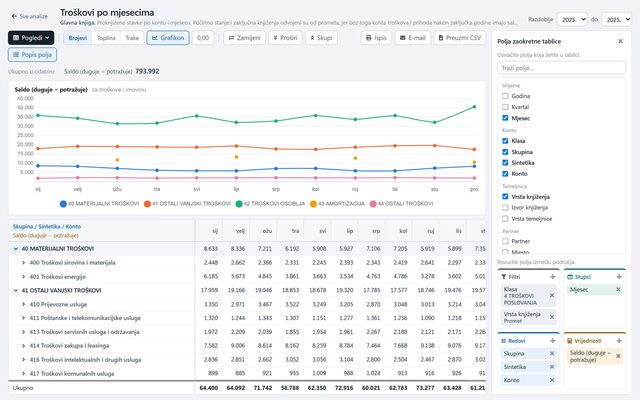Switch to Trake view
Image resolution: width=640 pixels, height=400 pixels.
132,38
